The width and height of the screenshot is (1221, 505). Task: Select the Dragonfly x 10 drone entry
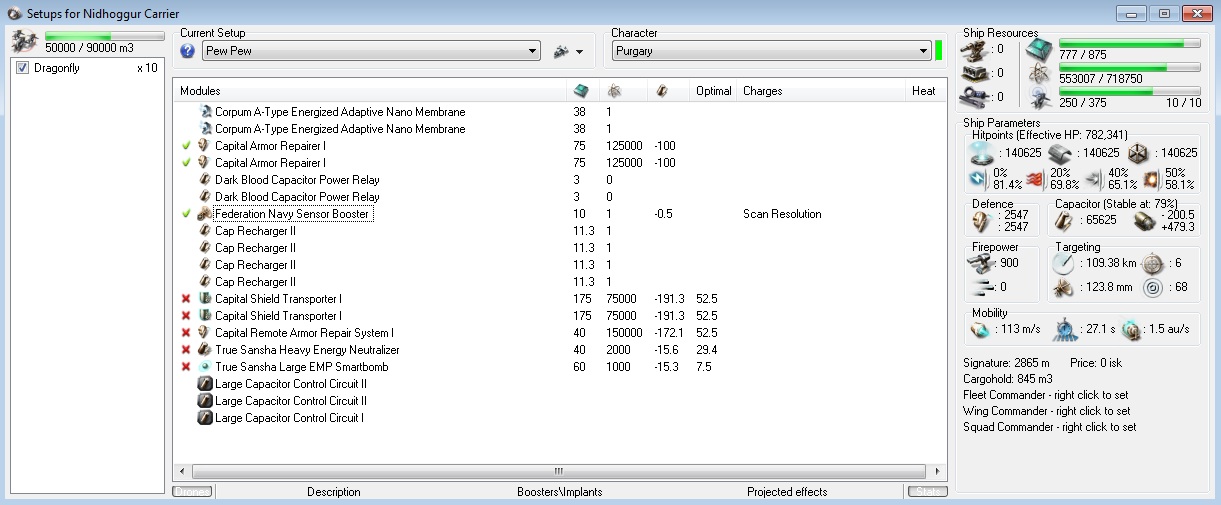click(x=87, y=68)
